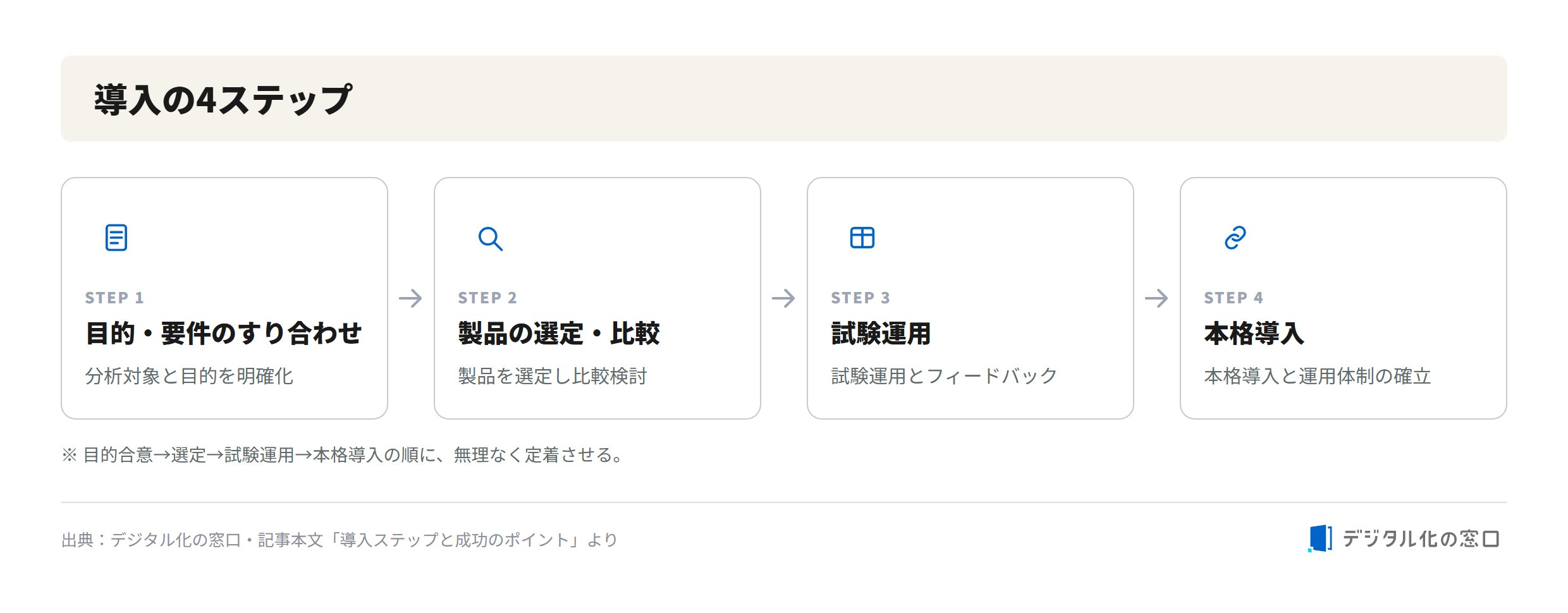
Task: Click the デジタル化の窓口 logo text
Action: point(1421,538)
